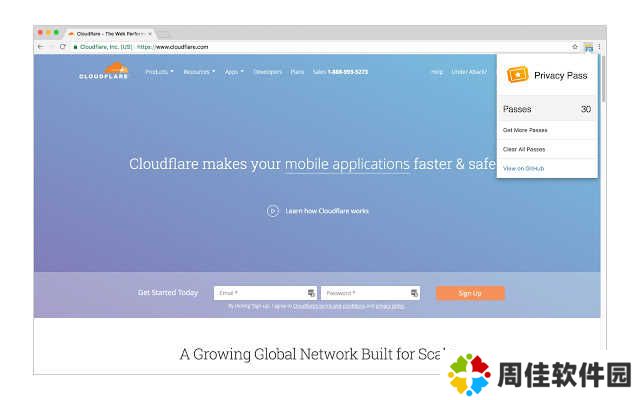This screenshot has width=640, height=400.
Task: Click the Under Attack? link
Action: [469, 72]
